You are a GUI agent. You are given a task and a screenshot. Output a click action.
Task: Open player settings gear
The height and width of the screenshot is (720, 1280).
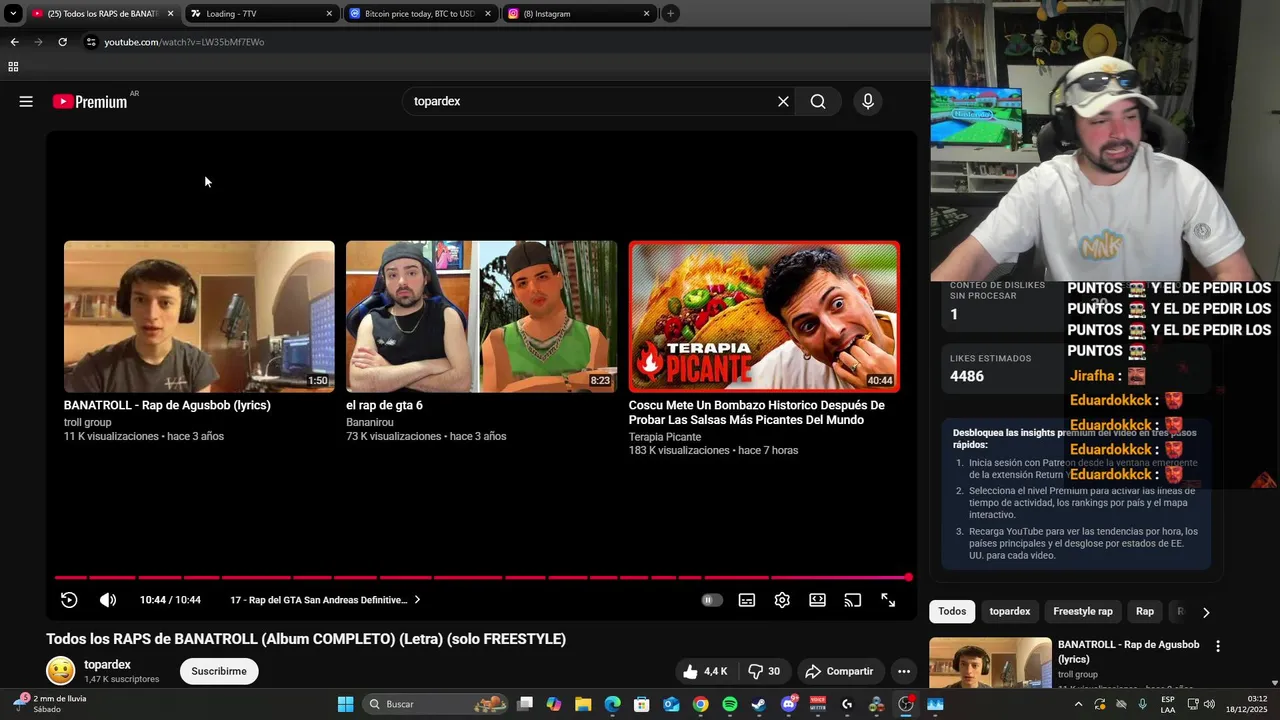pos(782,600)
